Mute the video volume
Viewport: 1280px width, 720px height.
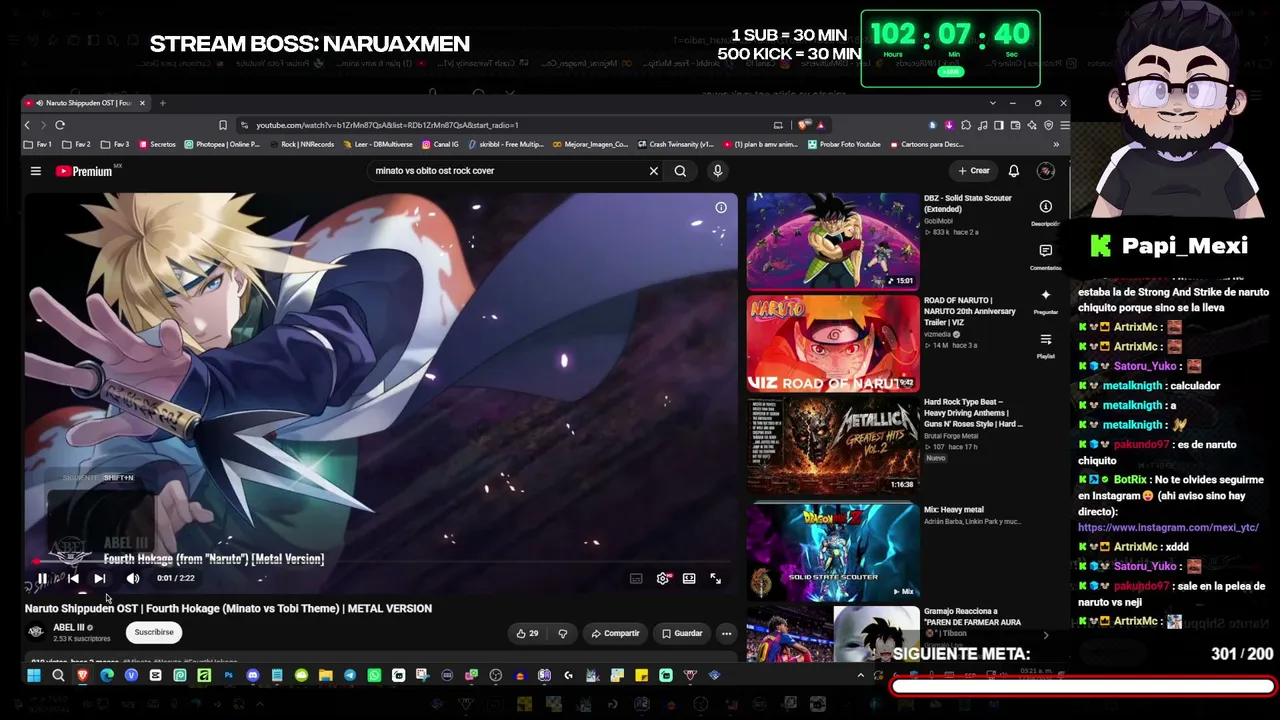[x=133, y=578]
